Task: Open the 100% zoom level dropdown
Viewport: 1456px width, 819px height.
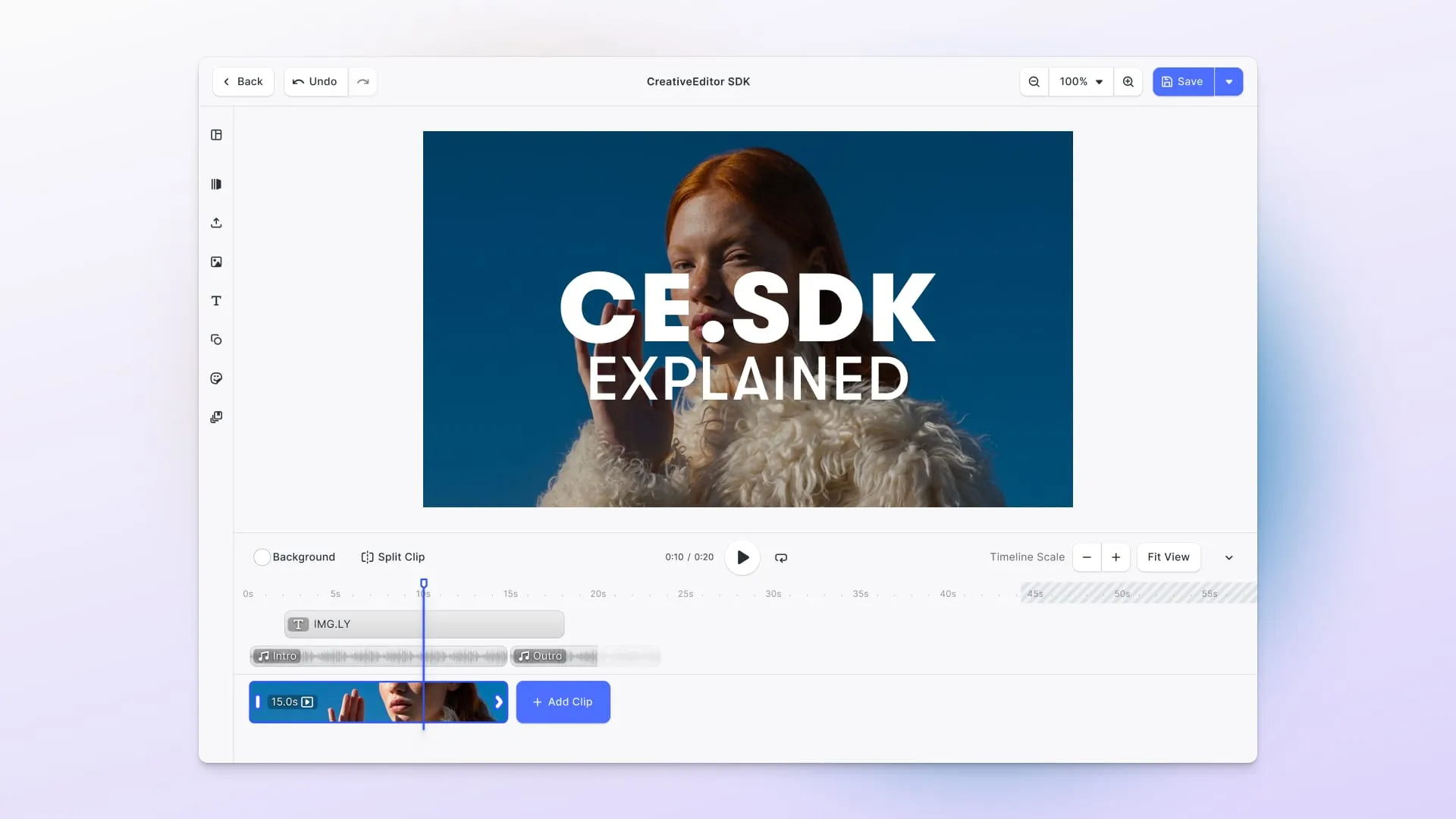Action: [1081, 82]
